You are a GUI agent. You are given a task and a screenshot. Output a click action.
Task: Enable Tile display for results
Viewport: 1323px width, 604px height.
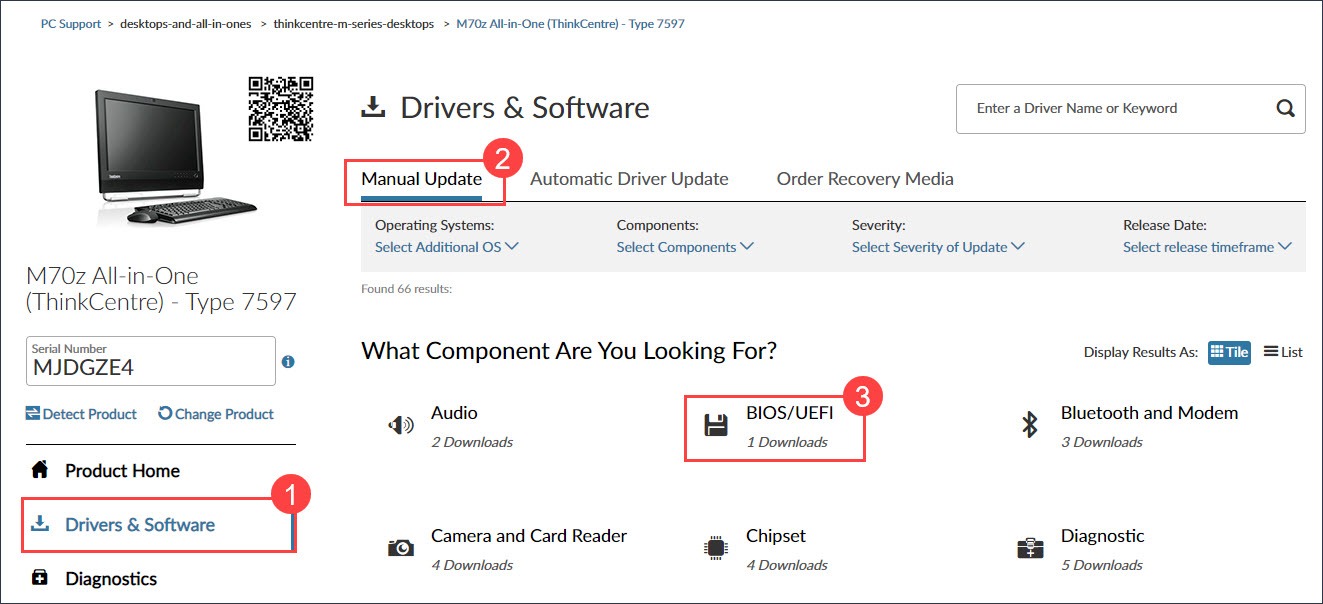(x=1229, y=352)
